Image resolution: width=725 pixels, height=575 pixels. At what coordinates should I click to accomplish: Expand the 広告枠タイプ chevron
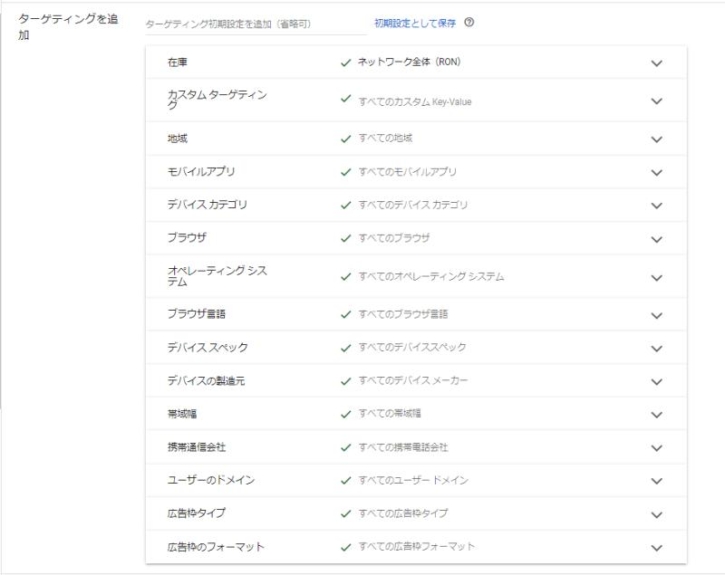(x=657, y=514)
